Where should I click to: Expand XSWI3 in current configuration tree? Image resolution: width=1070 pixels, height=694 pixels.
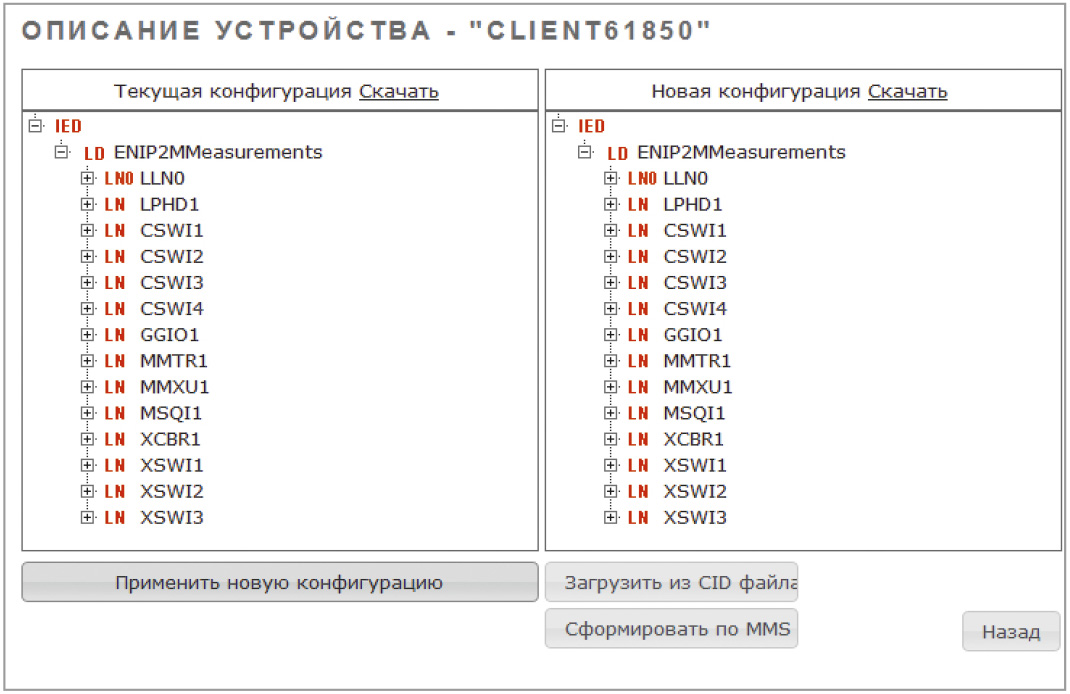point(87,517)
